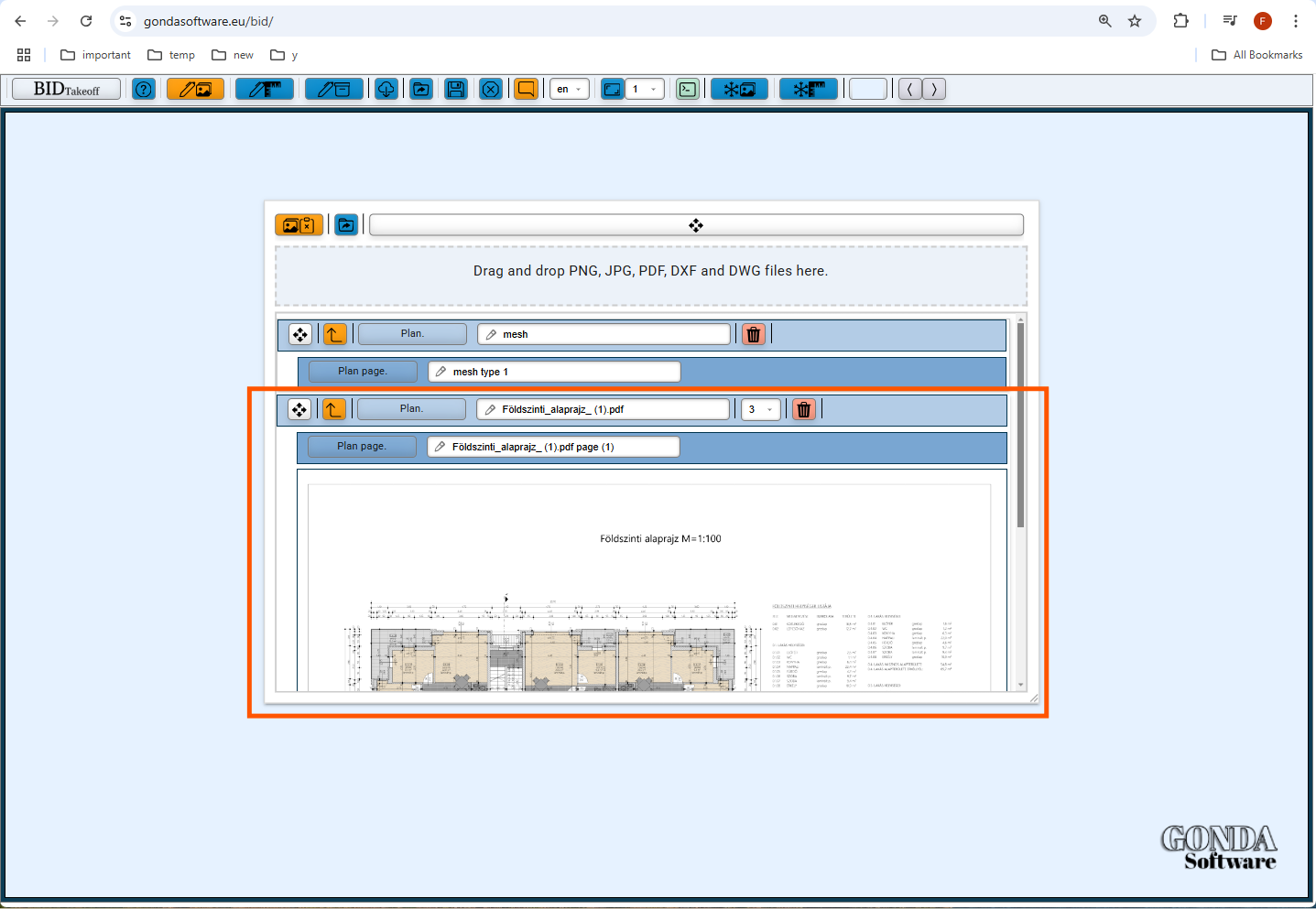The image size is (1316, 909).
Task: Click the cloud download icon
Action: (x=386, y=89)
